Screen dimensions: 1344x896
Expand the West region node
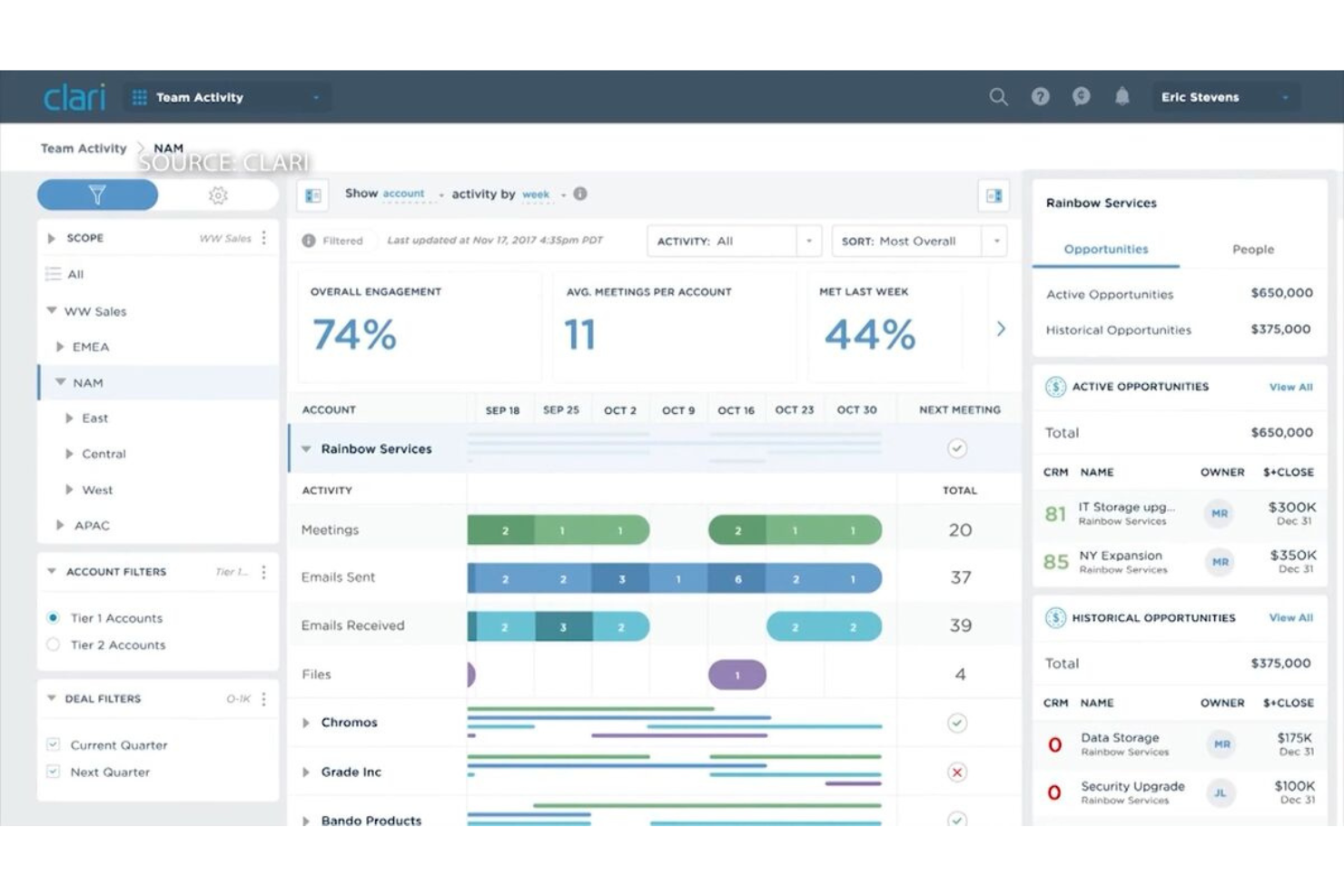coord(69,490)
